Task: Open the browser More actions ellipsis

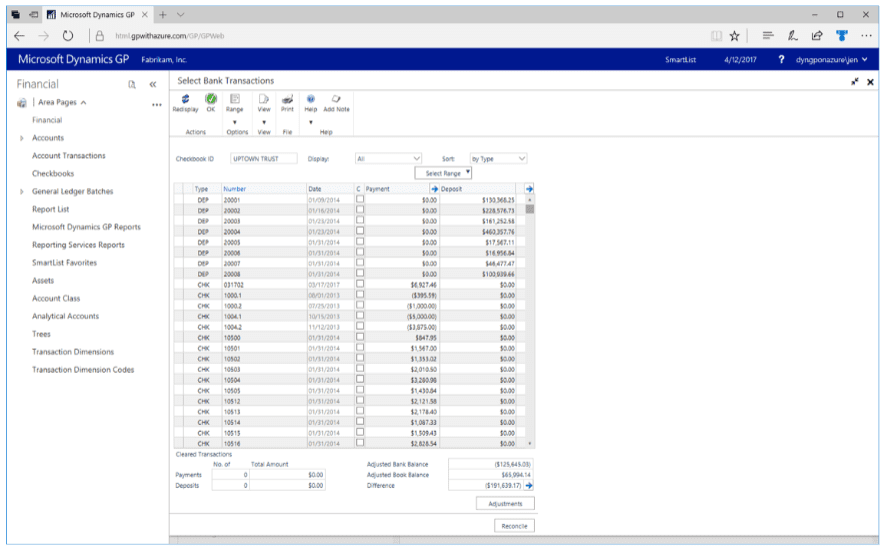Action: (866, 36)
